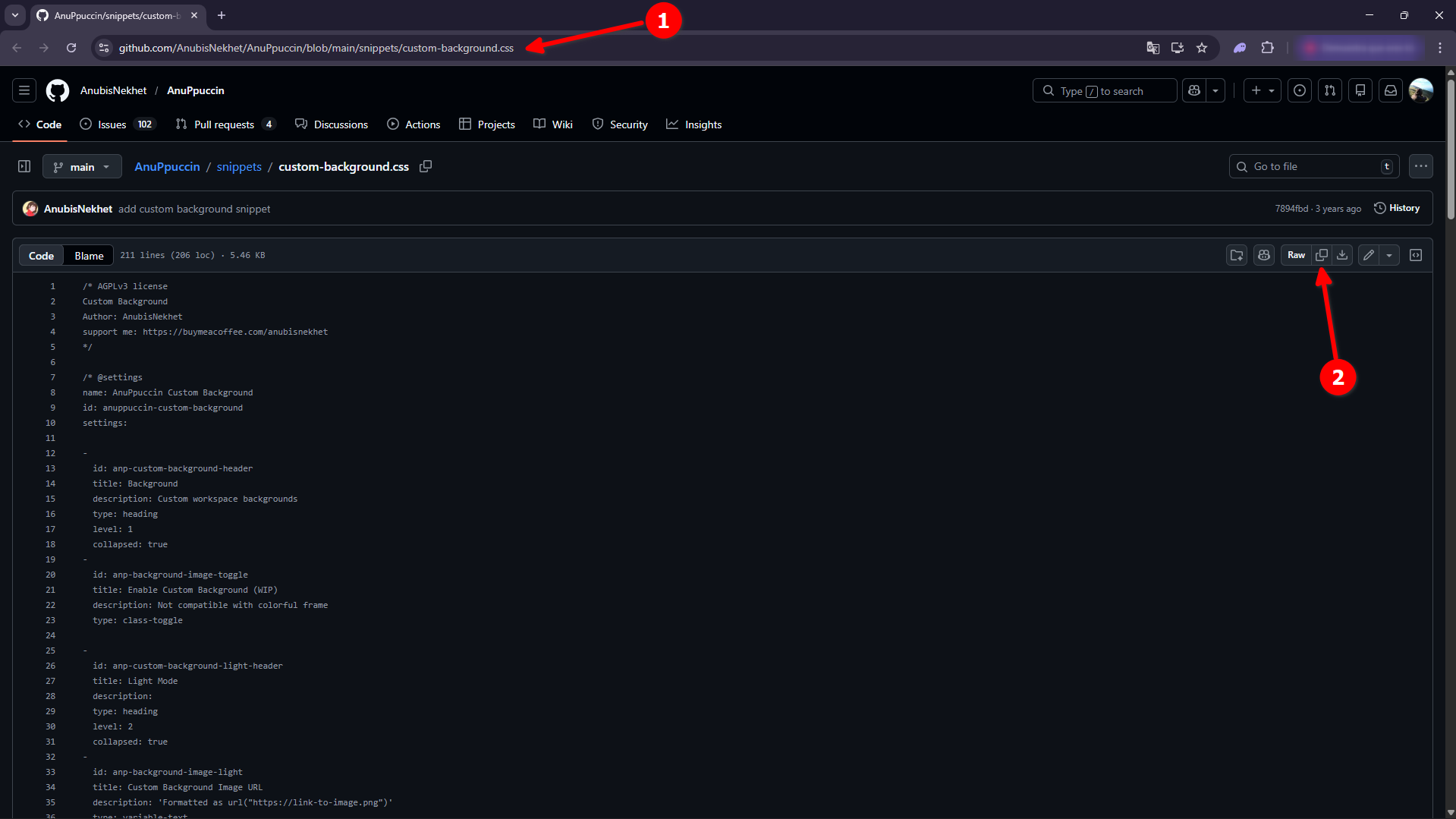Toggle the file tree side panel
This screenshot has height=819, width=1456.
tap(24, 166)
